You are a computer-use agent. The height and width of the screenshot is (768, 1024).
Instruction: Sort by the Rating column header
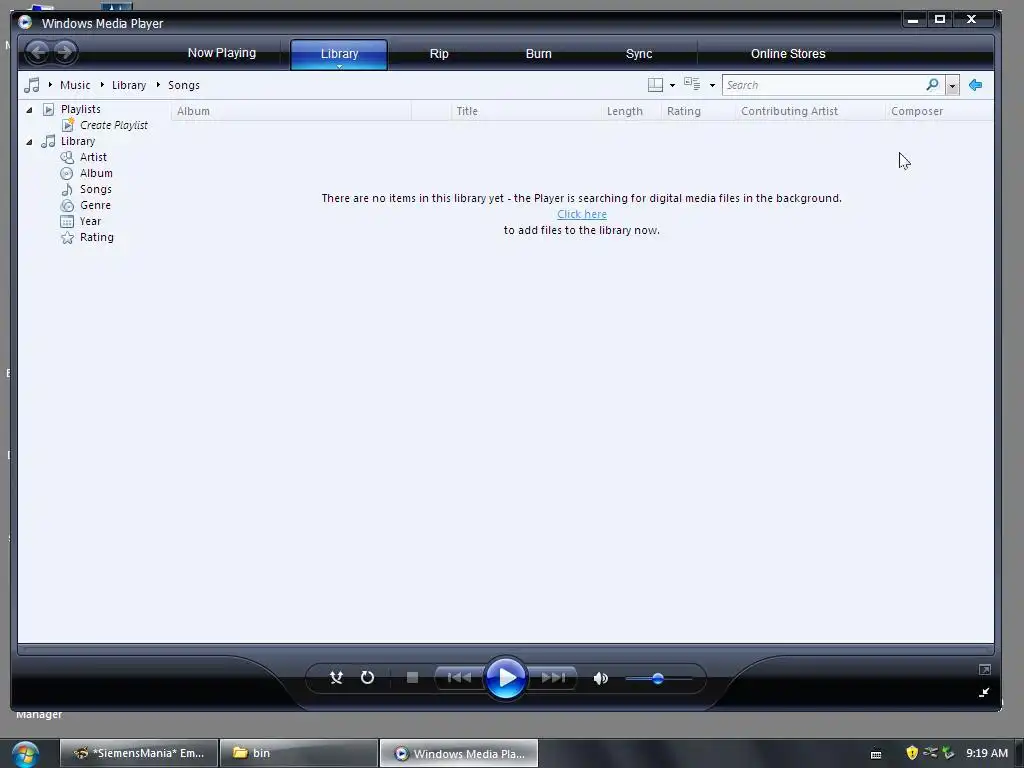click(698, 111)
